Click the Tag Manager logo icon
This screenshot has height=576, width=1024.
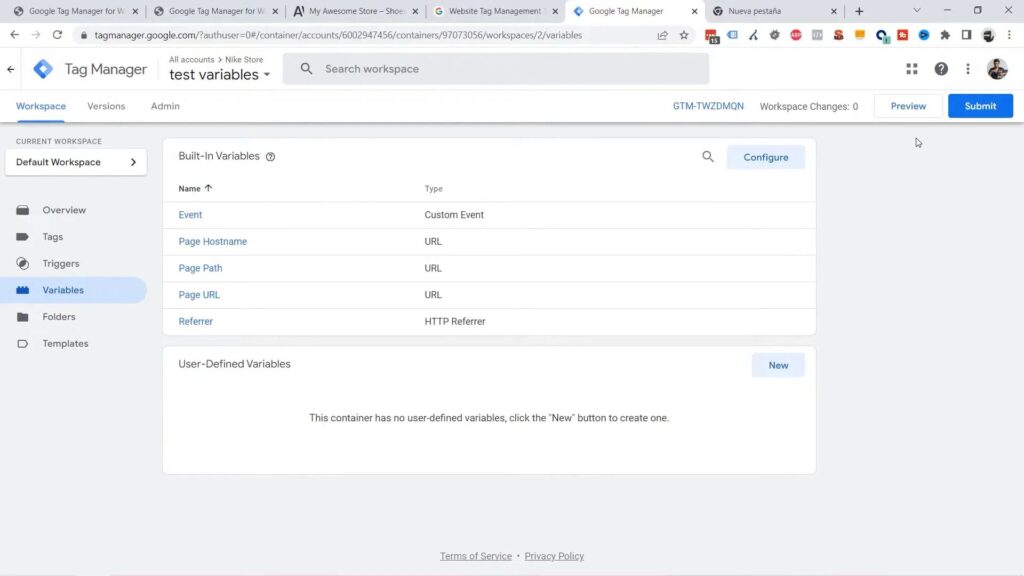43,69
